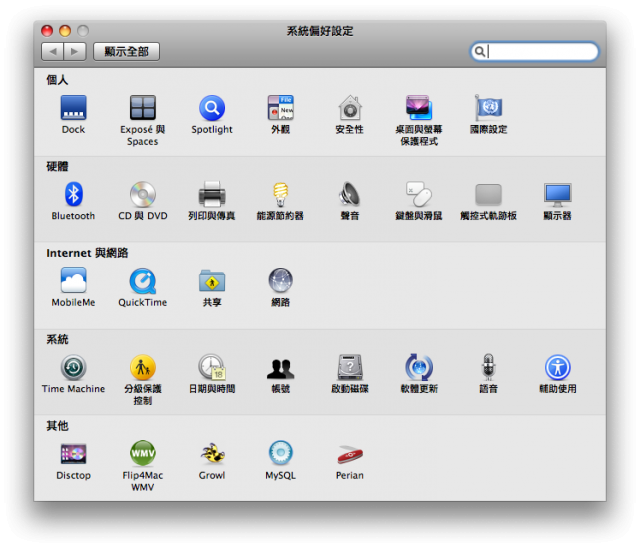Minimize the window with the yellow button
Viewport: 640px width, 548px height.
click(65, 31)
